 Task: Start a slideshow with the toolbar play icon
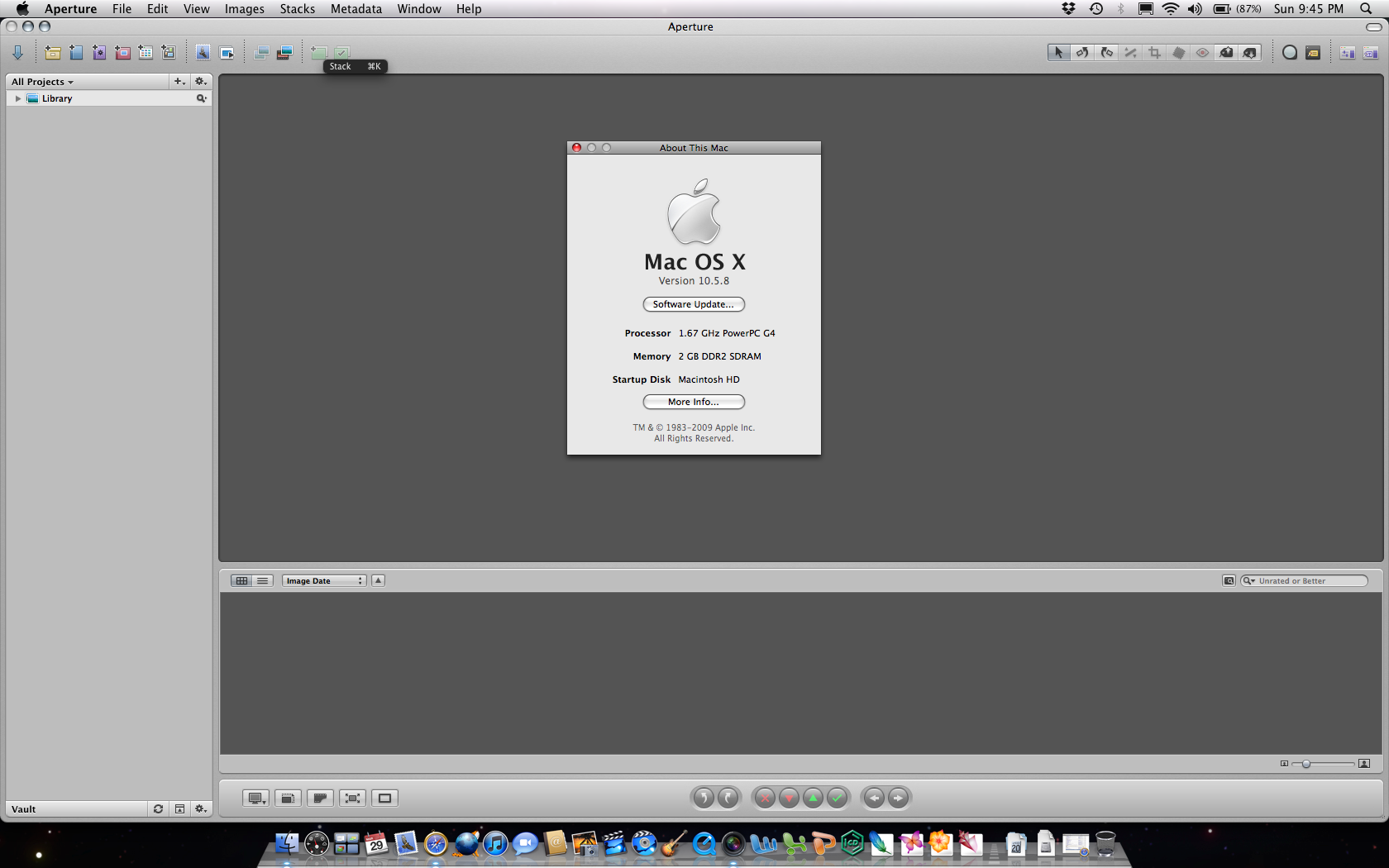(227, 53)
